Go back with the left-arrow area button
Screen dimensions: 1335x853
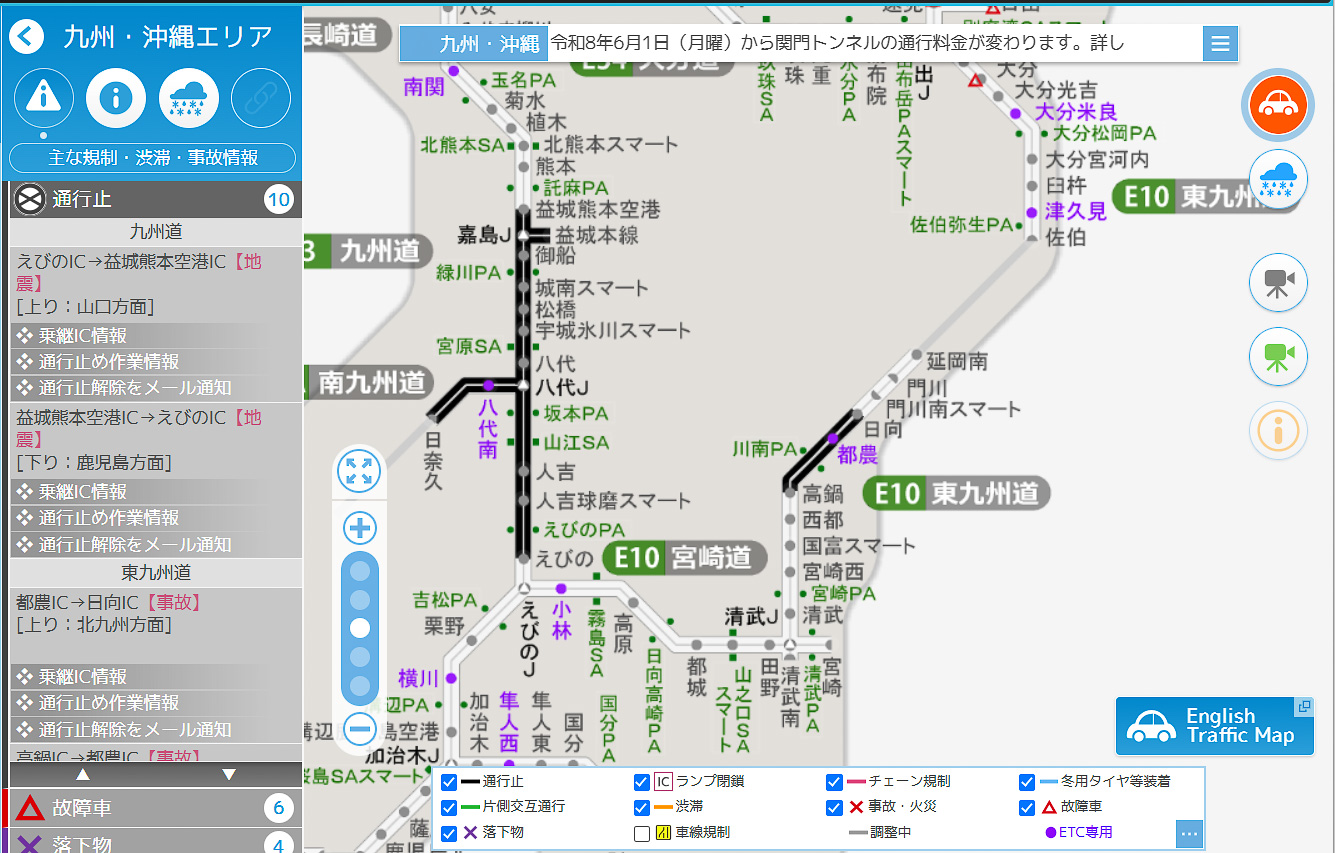27,38
